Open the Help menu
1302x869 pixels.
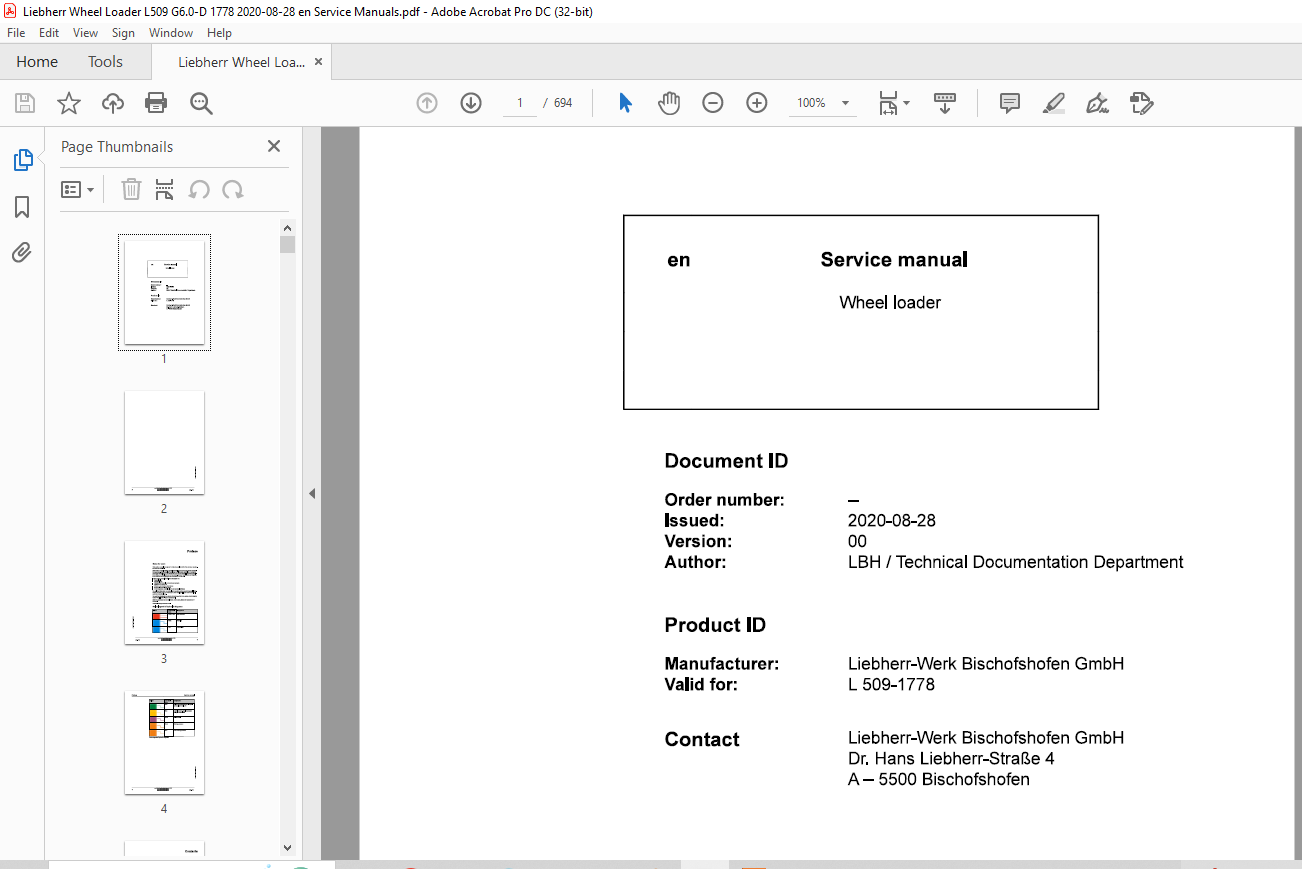pyautogui.click(x=219, y=33)
